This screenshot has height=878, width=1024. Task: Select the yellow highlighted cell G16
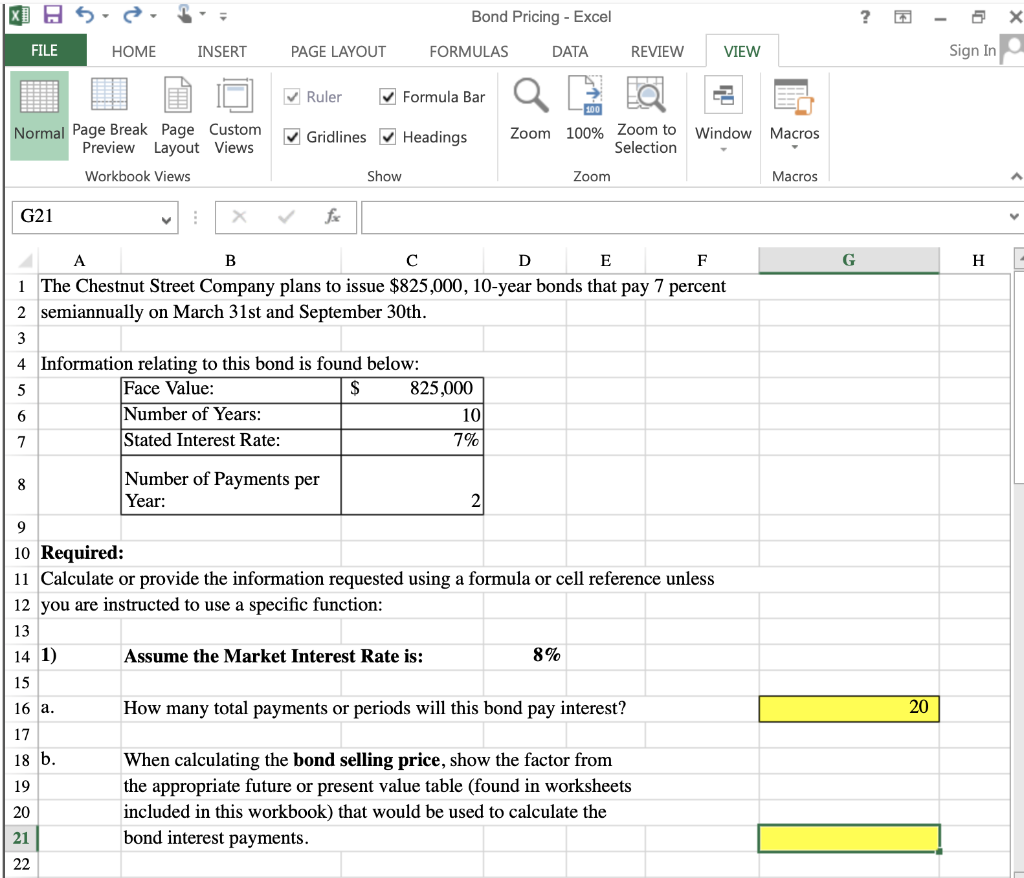coord(848,708)
